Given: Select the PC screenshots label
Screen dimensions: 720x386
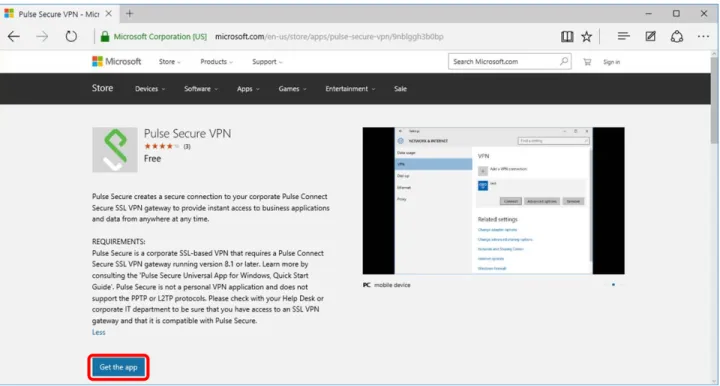Looking at the screenshot, I should (366, 285).
